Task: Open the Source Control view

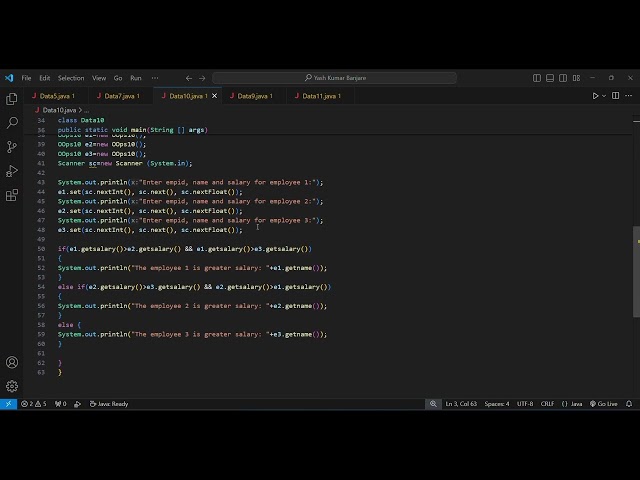Action: click(x=12, y=147)
